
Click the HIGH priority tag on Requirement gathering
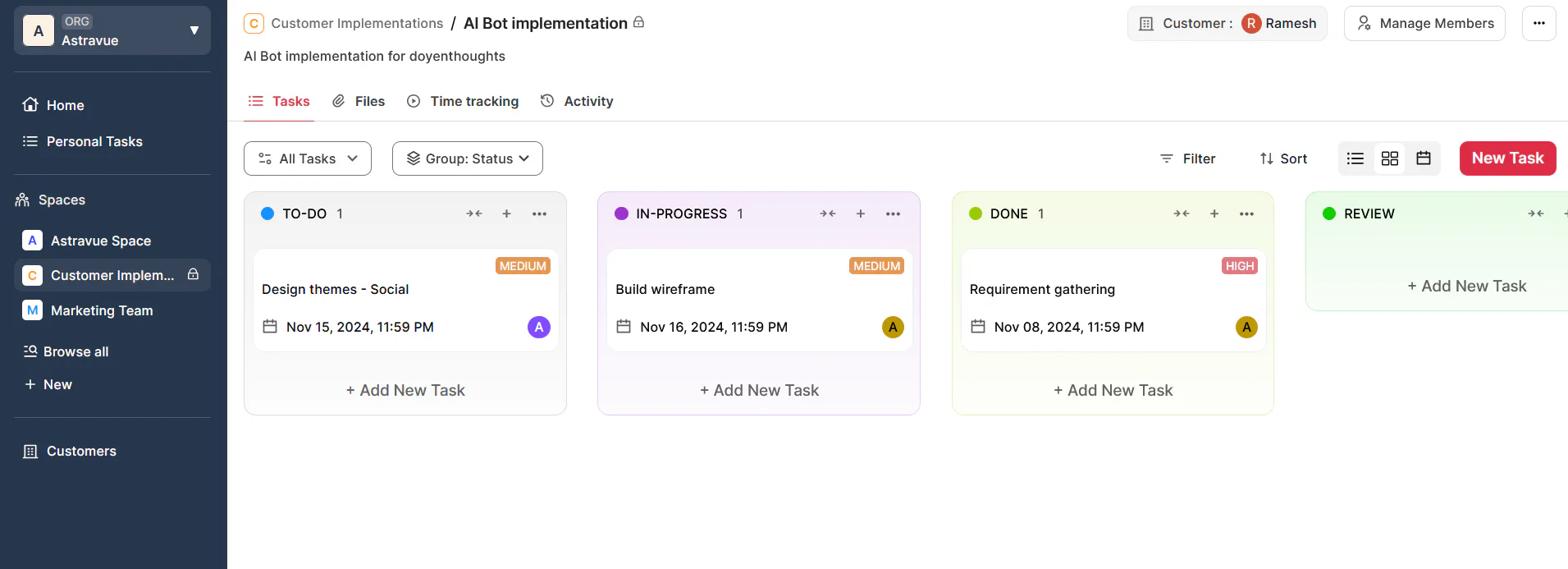pos(1240,266)
